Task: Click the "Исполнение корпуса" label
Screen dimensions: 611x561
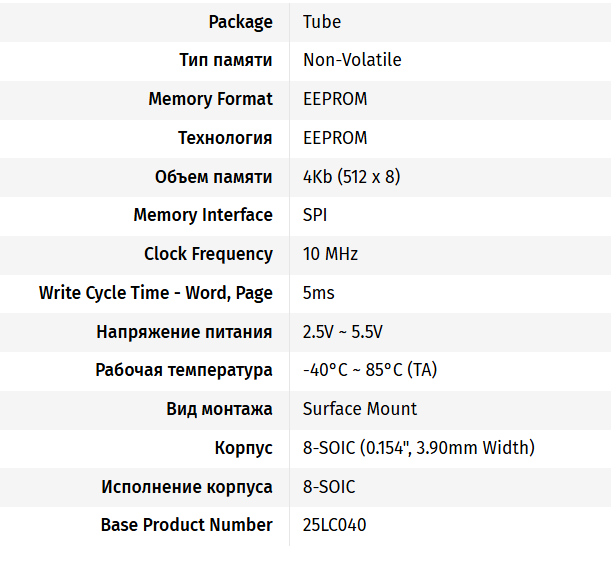Action: [x=187, y=487]
